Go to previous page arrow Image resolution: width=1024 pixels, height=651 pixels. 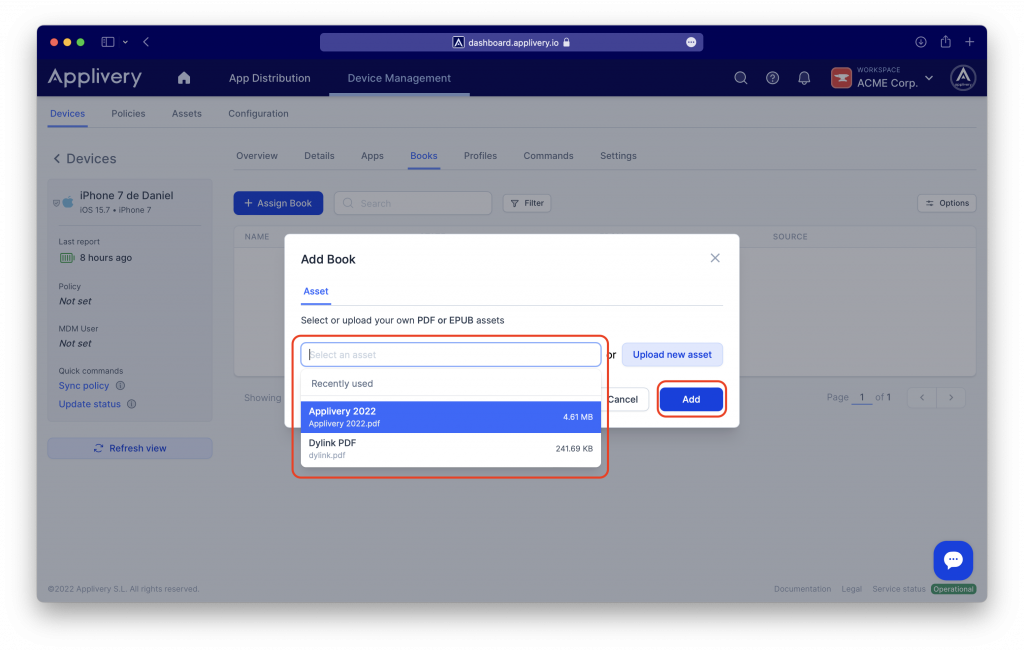[922, 397]
